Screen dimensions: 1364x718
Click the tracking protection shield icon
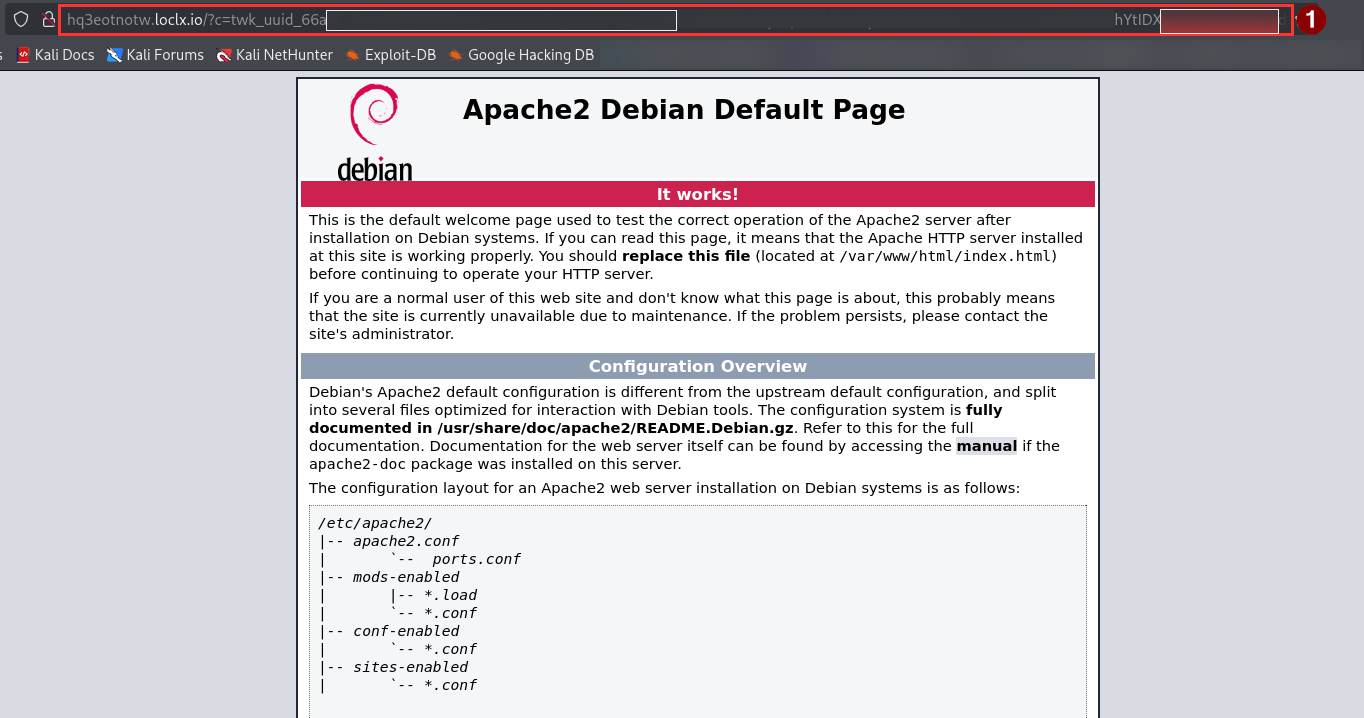click(x=21, y=19)
